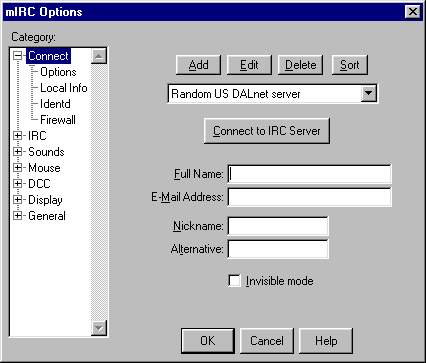426x363 pixels.
Task: Focus the Nickname field
Action: tap(278, 226)
